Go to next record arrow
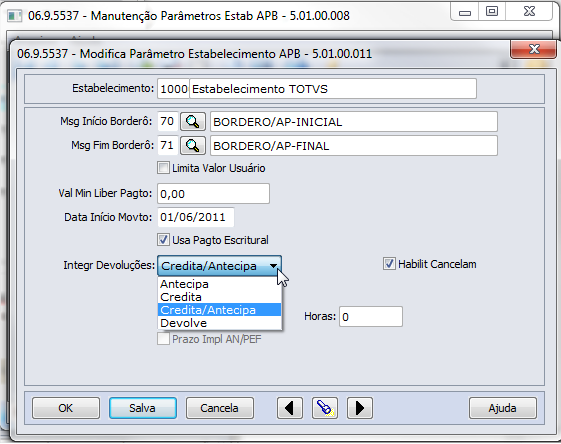 point(360,408)
